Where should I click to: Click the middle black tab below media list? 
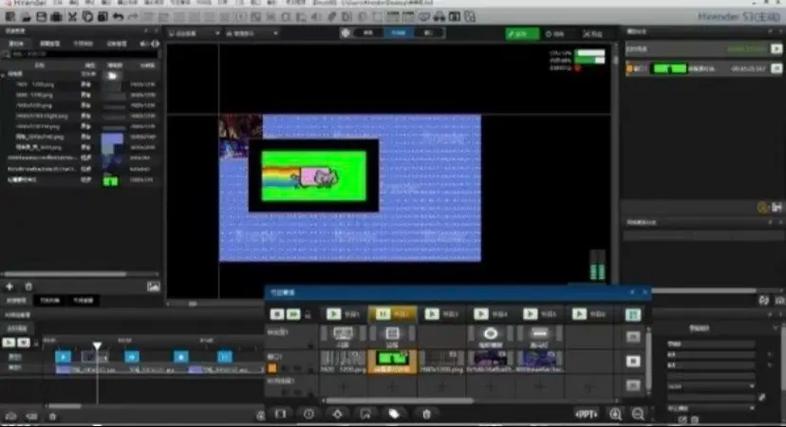pyautogui.click(x=50, y=300)
